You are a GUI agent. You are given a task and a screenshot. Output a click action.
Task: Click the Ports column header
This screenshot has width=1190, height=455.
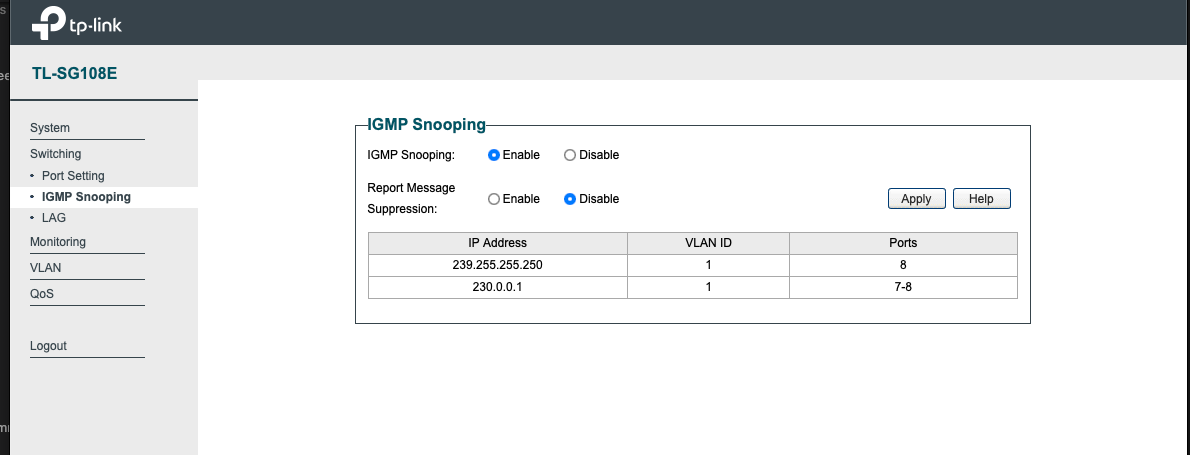(903, 243)
